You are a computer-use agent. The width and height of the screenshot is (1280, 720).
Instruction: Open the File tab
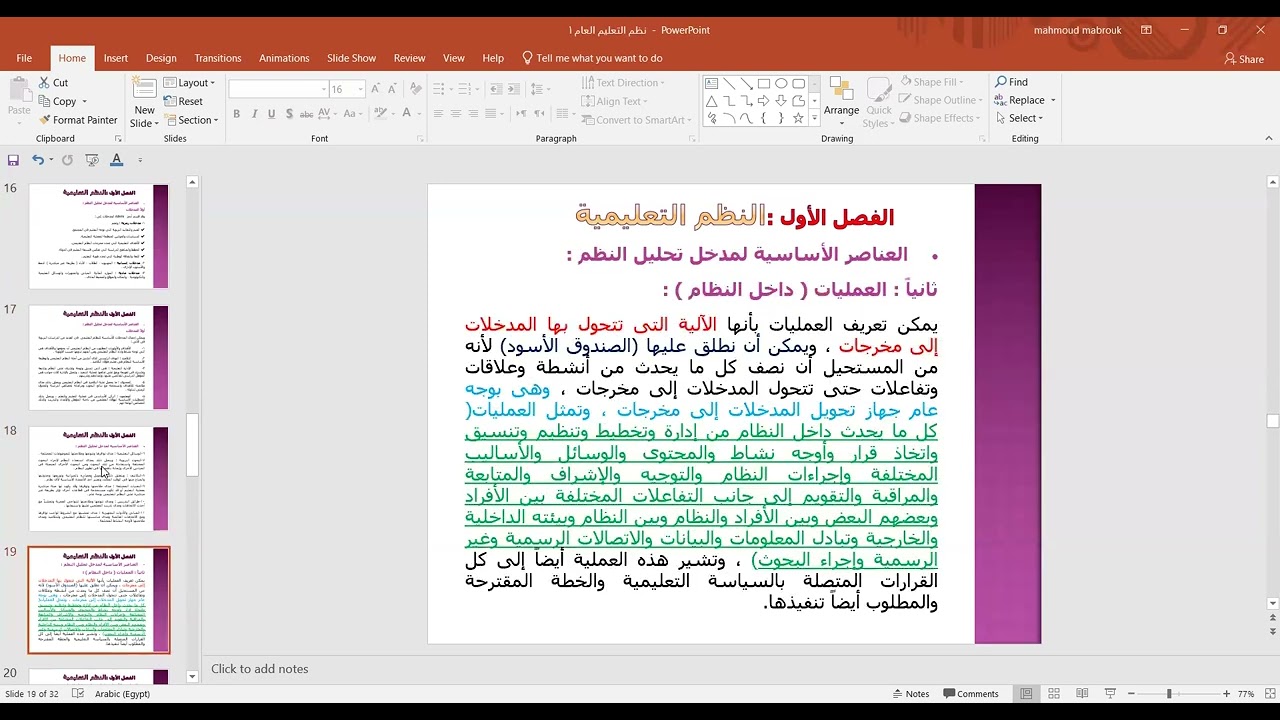(24, 58)
